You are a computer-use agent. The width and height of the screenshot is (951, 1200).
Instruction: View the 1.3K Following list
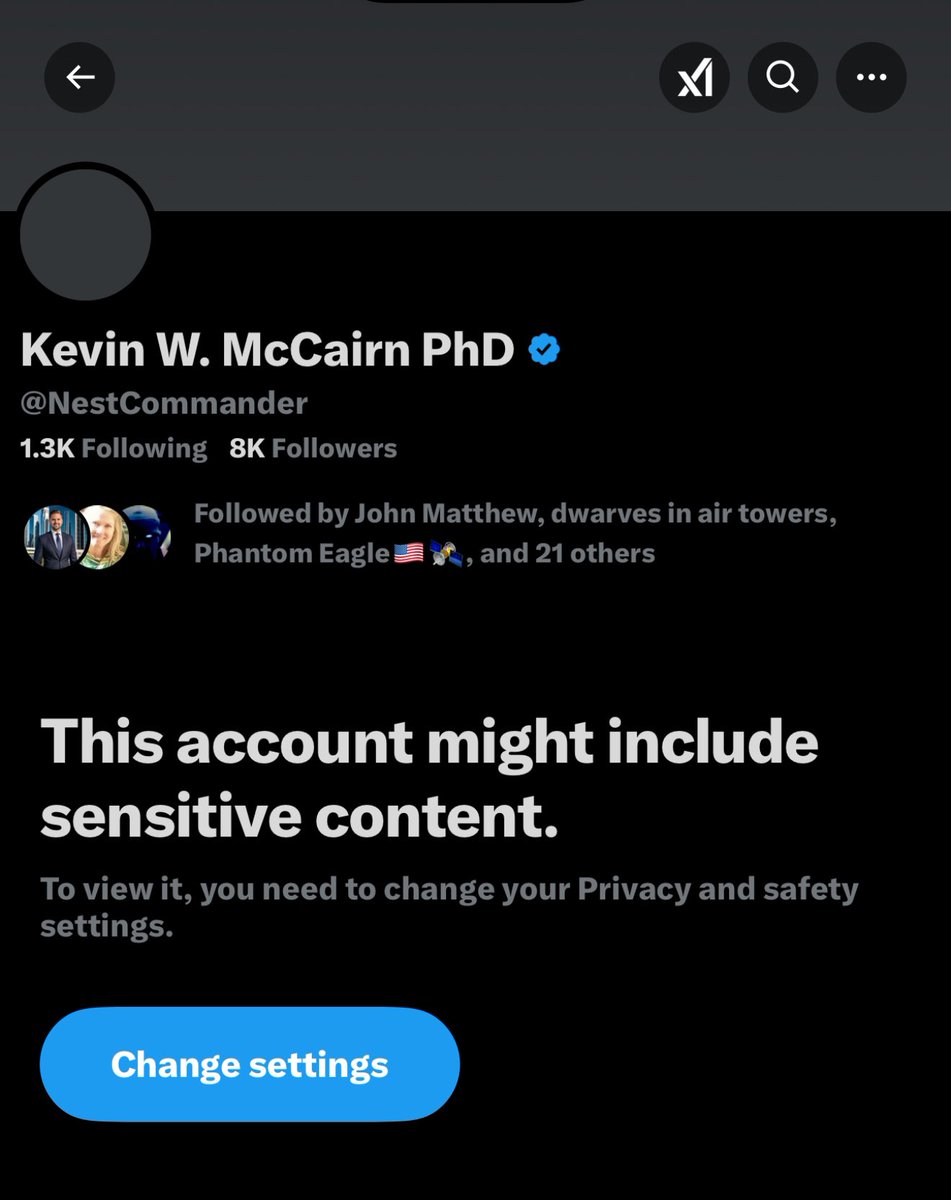[113, 449]
